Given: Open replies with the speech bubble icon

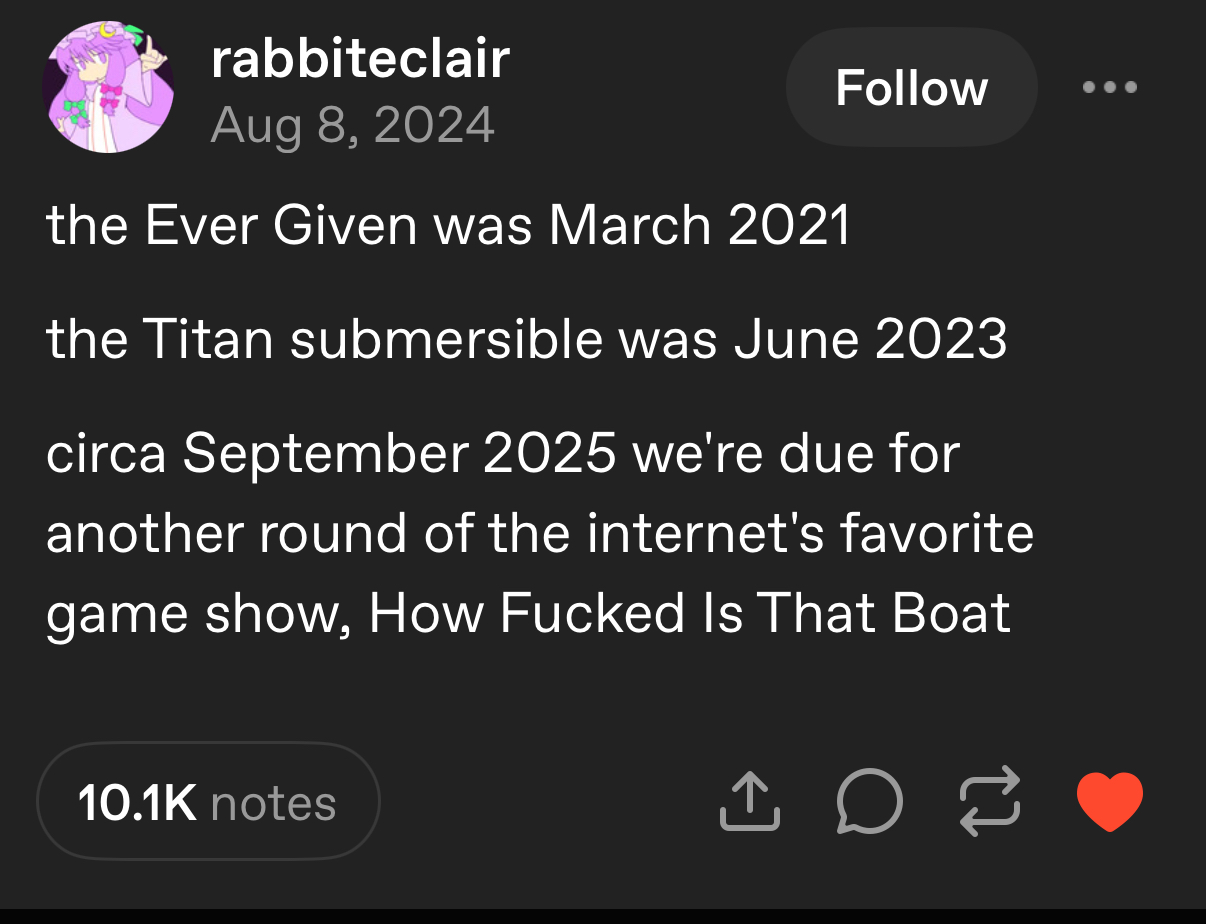Looking at the screenshot, I should coord(869,801).
